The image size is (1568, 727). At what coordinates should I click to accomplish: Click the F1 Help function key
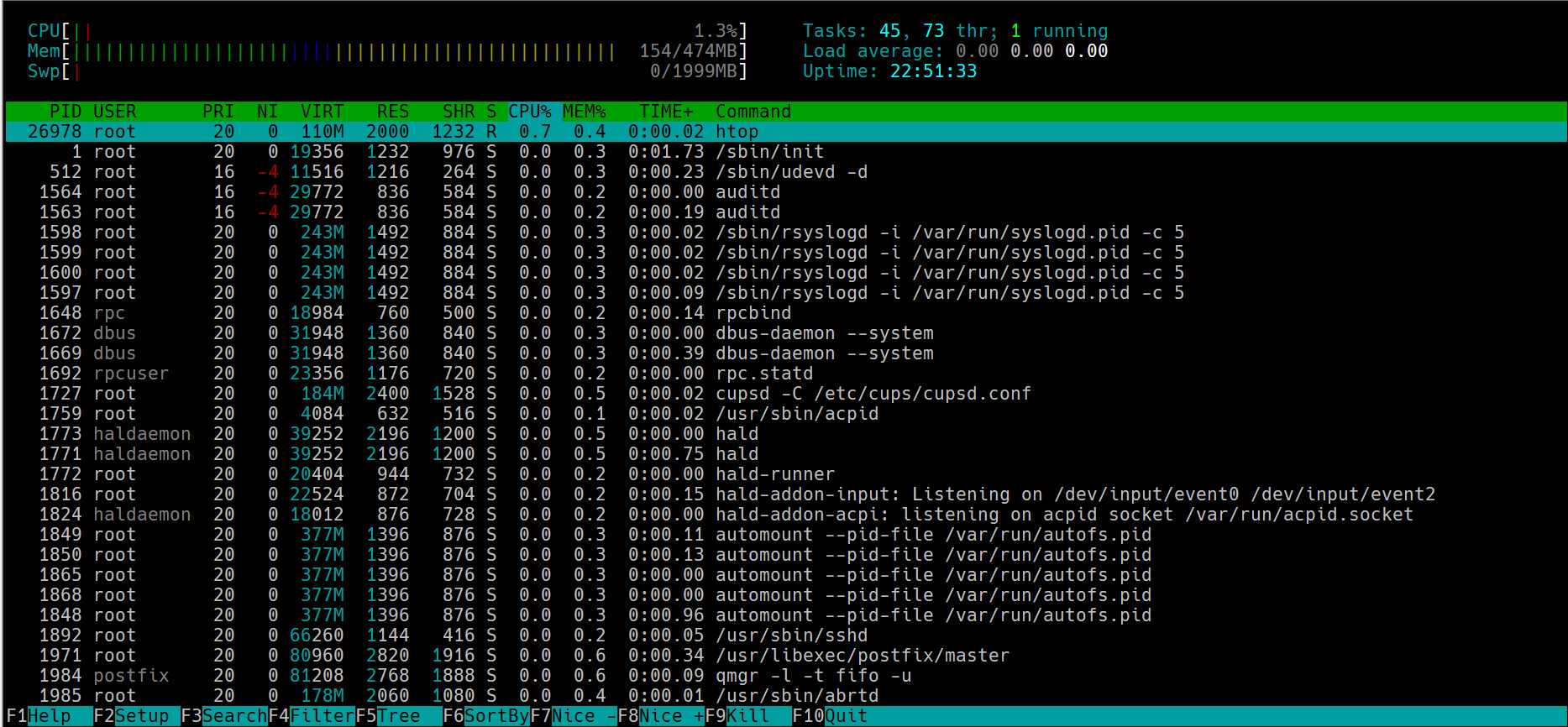click(x=49, y=716)
